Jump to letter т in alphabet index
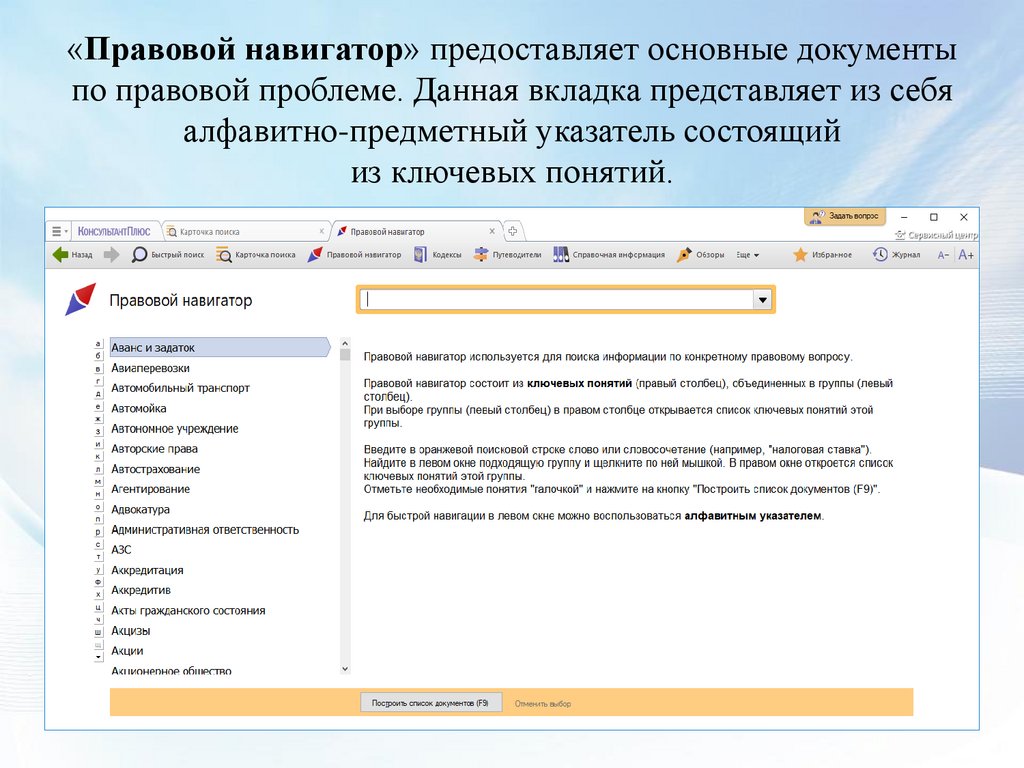Viewport: 1024px width, 768px height. click(x=99, y=557)
